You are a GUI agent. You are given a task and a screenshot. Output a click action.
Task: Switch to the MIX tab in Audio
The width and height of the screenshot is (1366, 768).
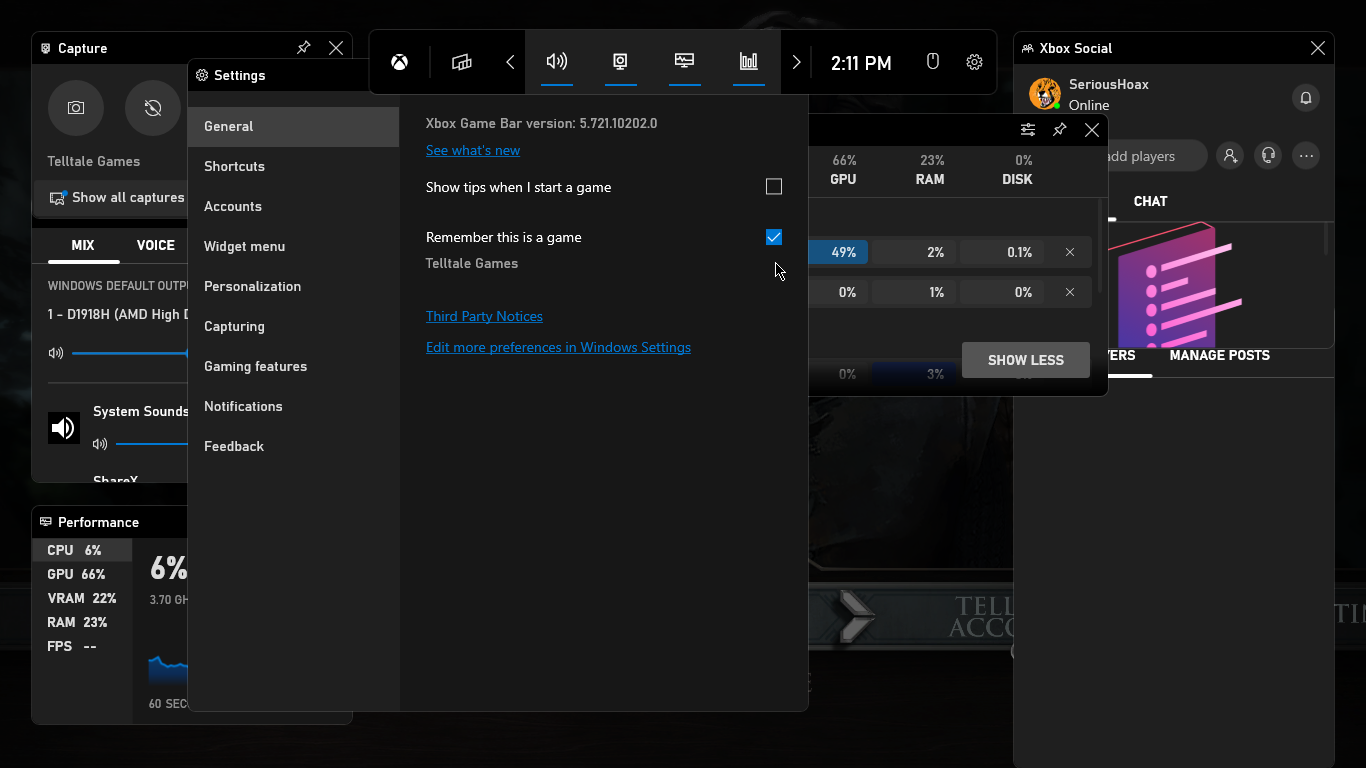[x=83, y=245]
